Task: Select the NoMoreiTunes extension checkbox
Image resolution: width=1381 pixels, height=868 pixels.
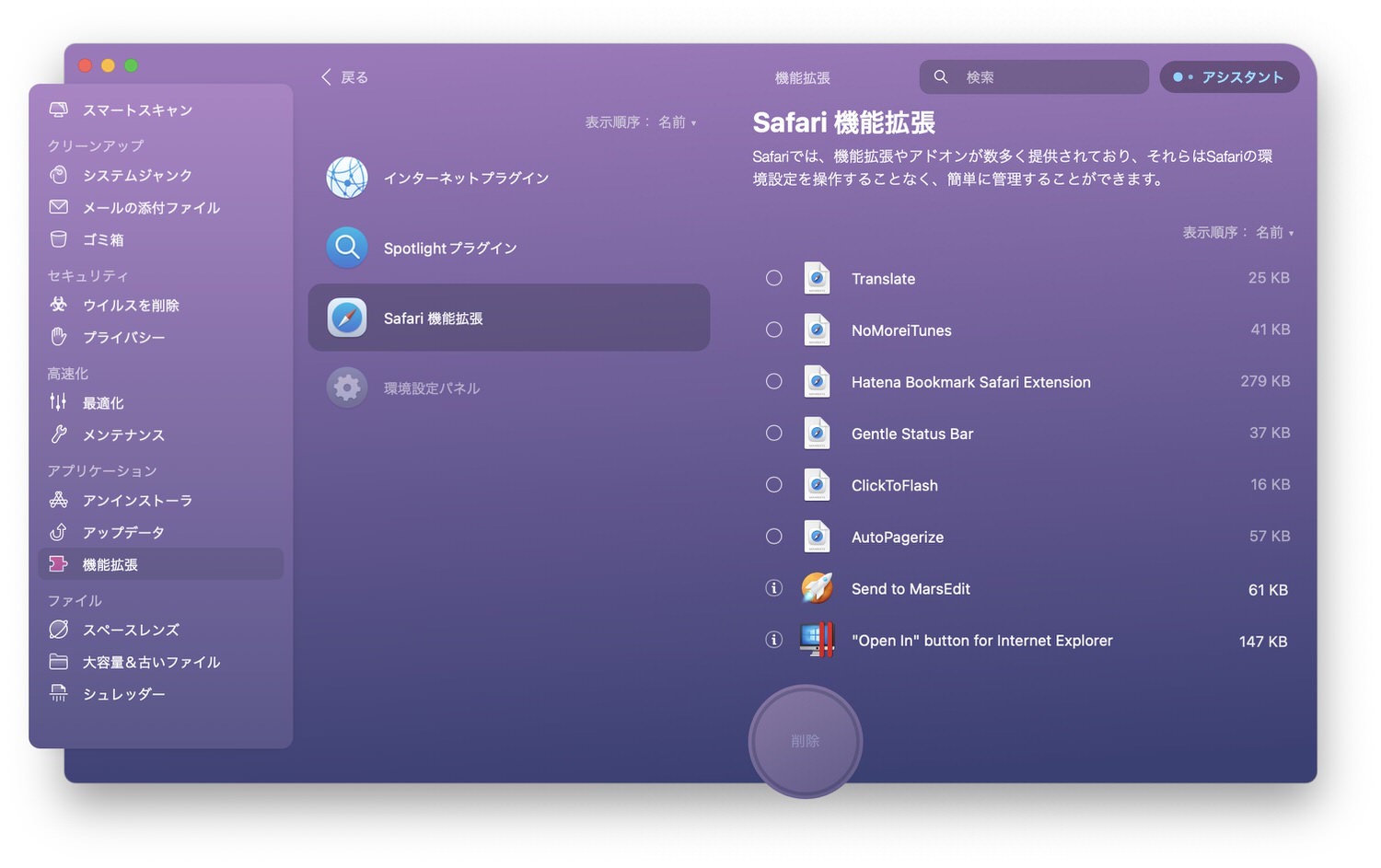Action: click(x=774, y=330)
